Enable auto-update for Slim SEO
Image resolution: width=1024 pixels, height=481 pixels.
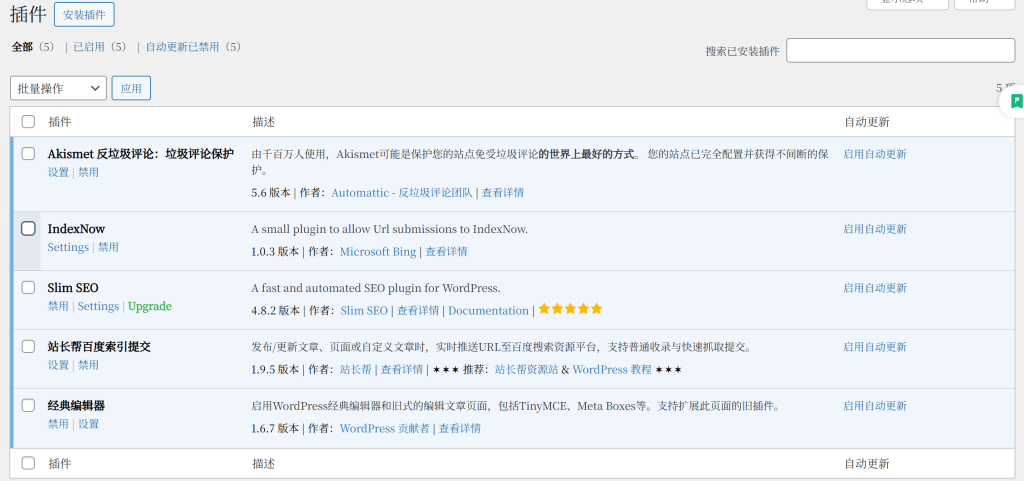click(x=875, y=288)
